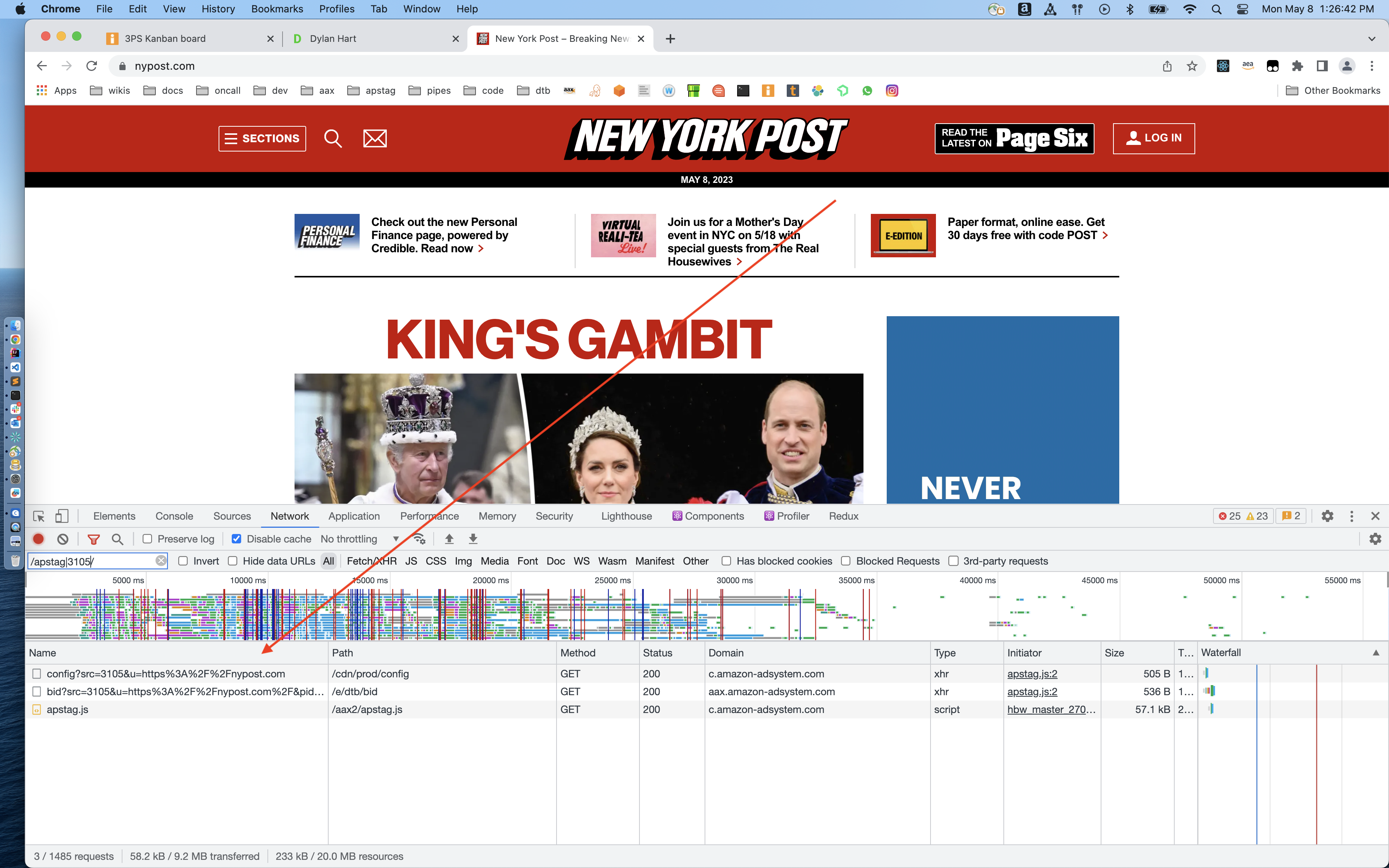Viewport: 1389px width, 868px height.
Task: Click the 30000 ms mark in the timeline overview
Action: (734, 580)
